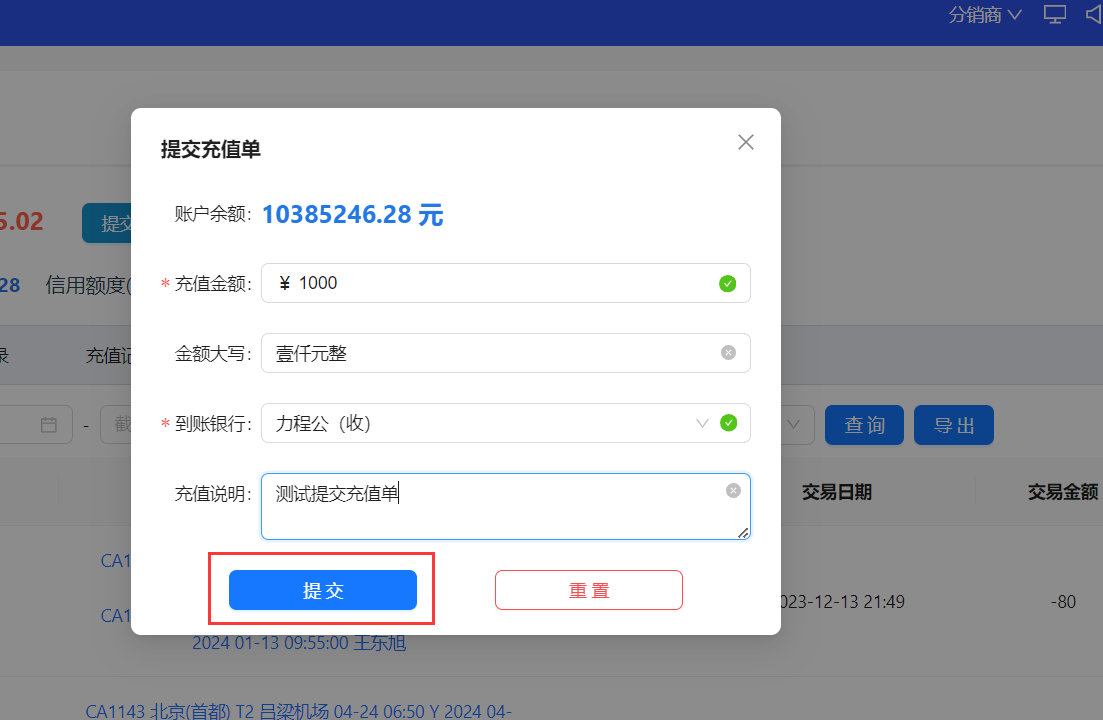1103x720 pixels.
Task: Clear the 金额大写 field with its X icon
Action: click(728, 352)
